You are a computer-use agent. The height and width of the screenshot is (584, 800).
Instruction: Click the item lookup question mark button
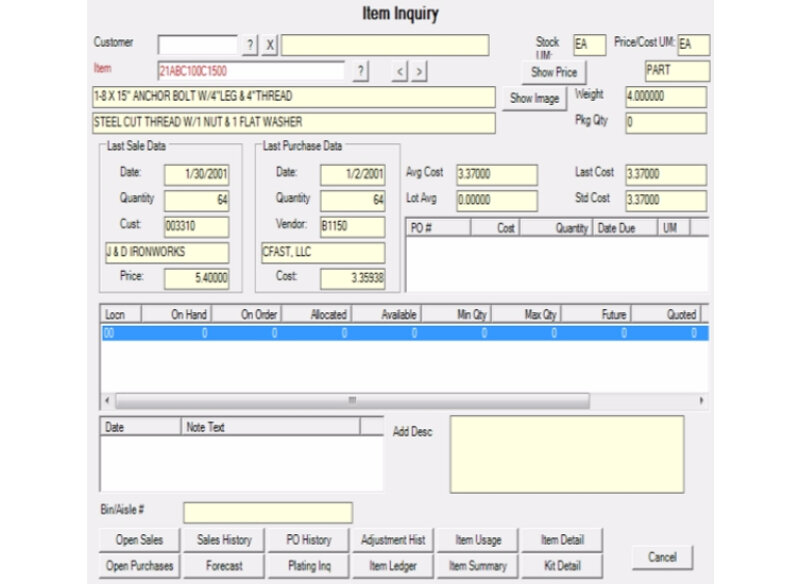point(361,71)
